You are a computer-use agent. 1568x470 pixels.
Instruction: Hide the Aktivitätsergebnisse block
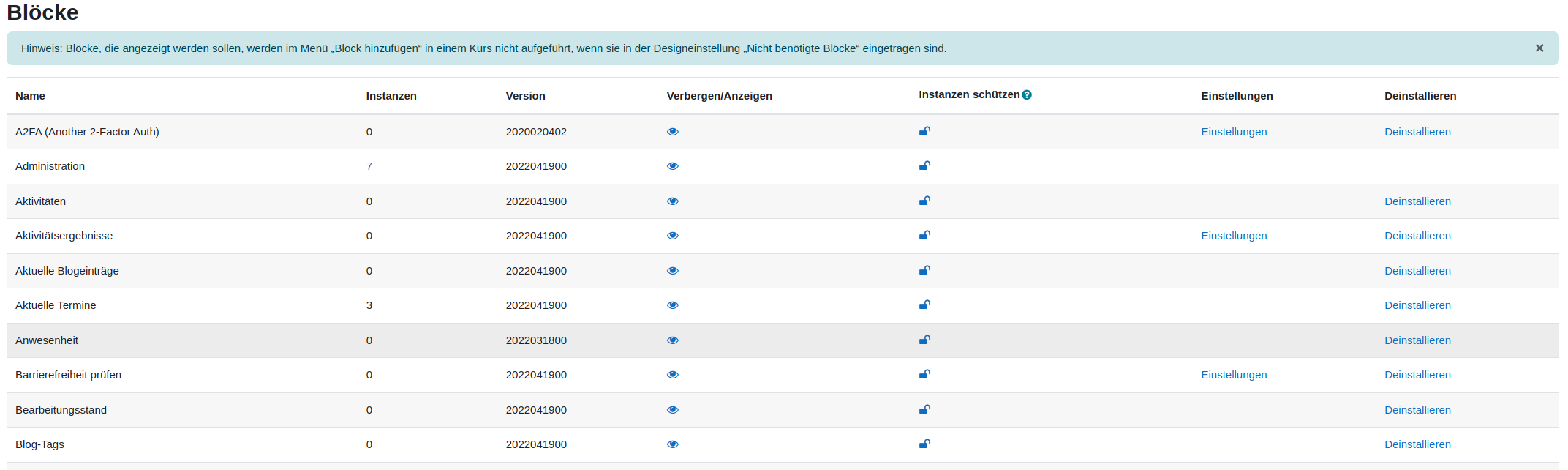pyautogui.click(x=673, y=236)
